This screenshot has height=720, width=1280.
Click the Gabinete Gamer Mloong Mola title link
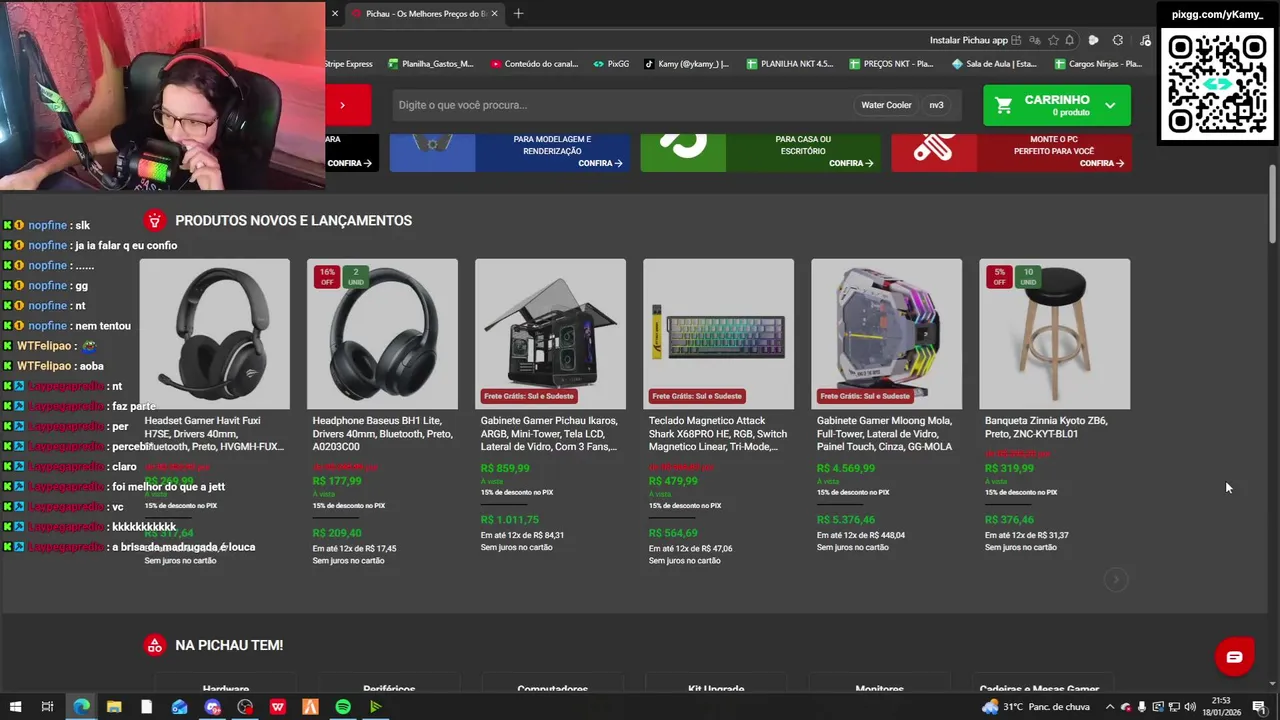tap(884, 434)
